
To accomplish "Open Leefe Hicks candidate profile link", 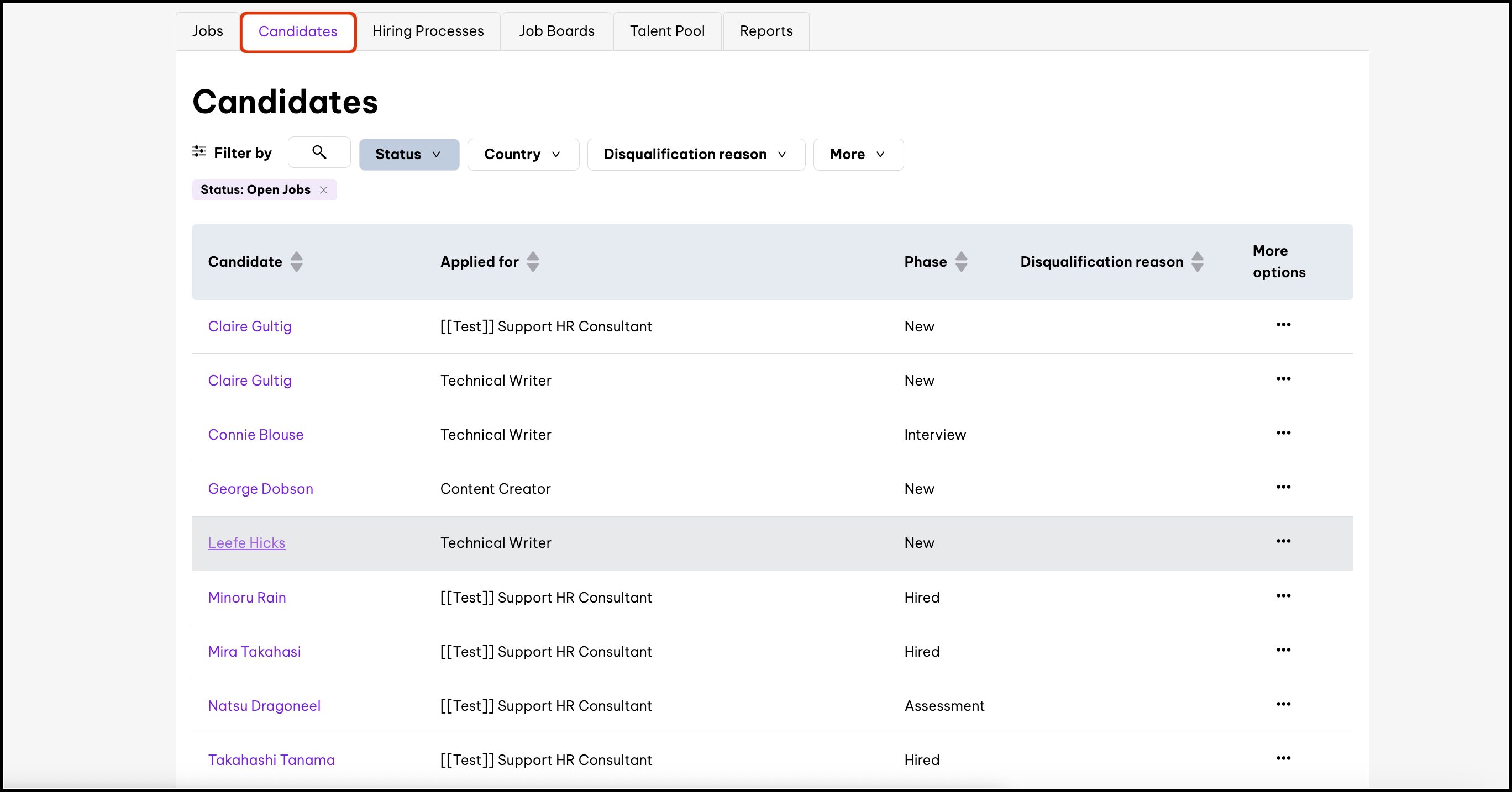I will [246, 543].
